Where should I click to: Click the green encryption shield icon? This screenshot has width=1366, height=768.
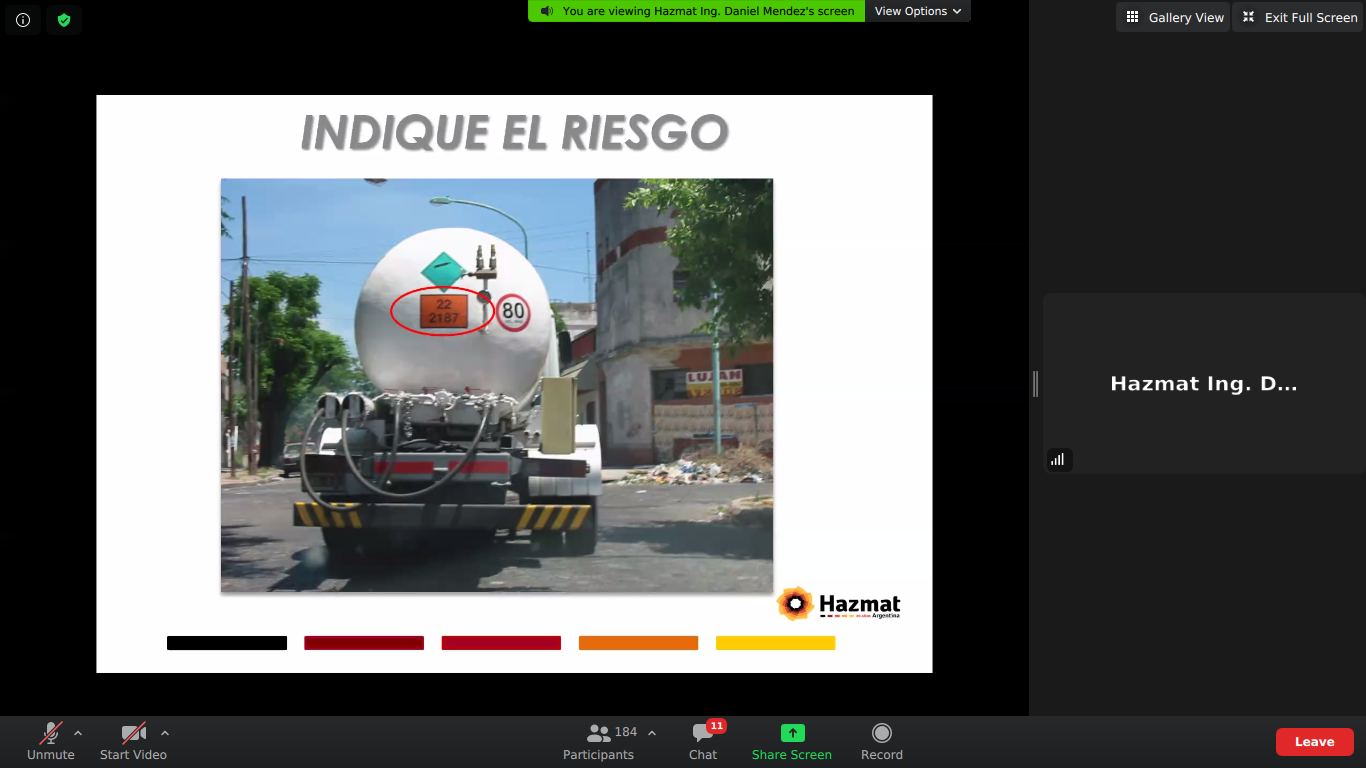point(64,20)
